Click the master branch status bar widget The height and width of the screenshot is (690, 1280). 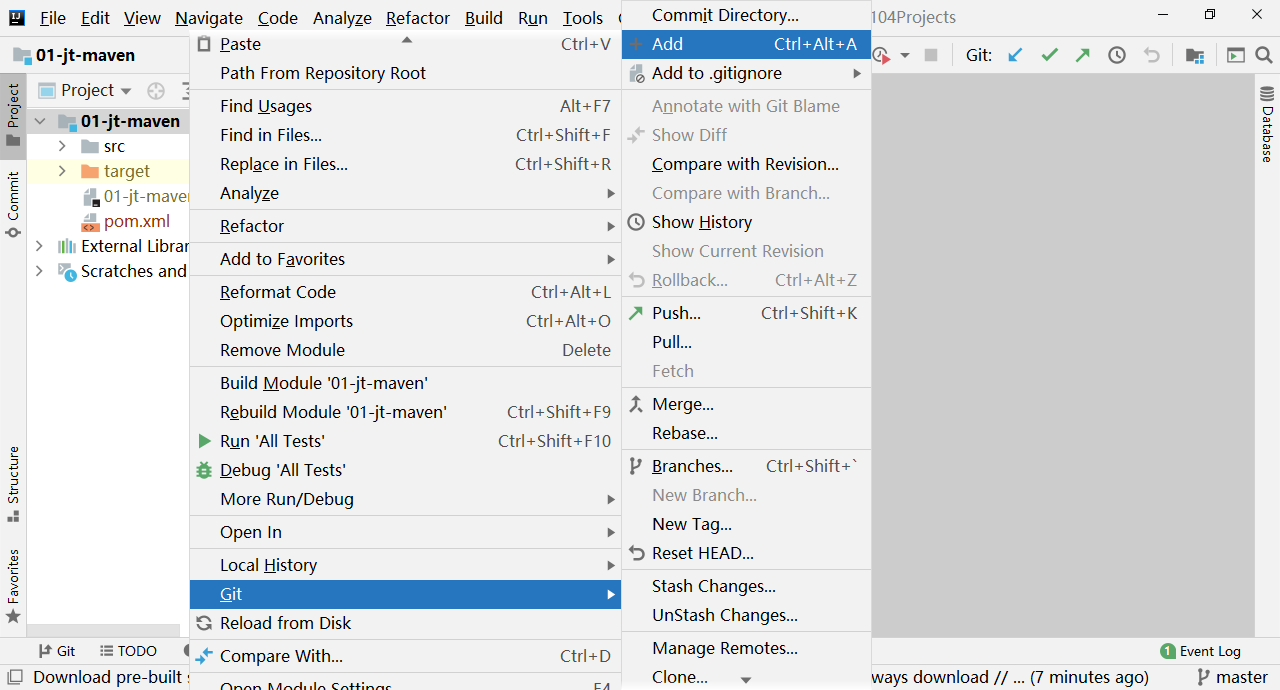[1232, 677]
